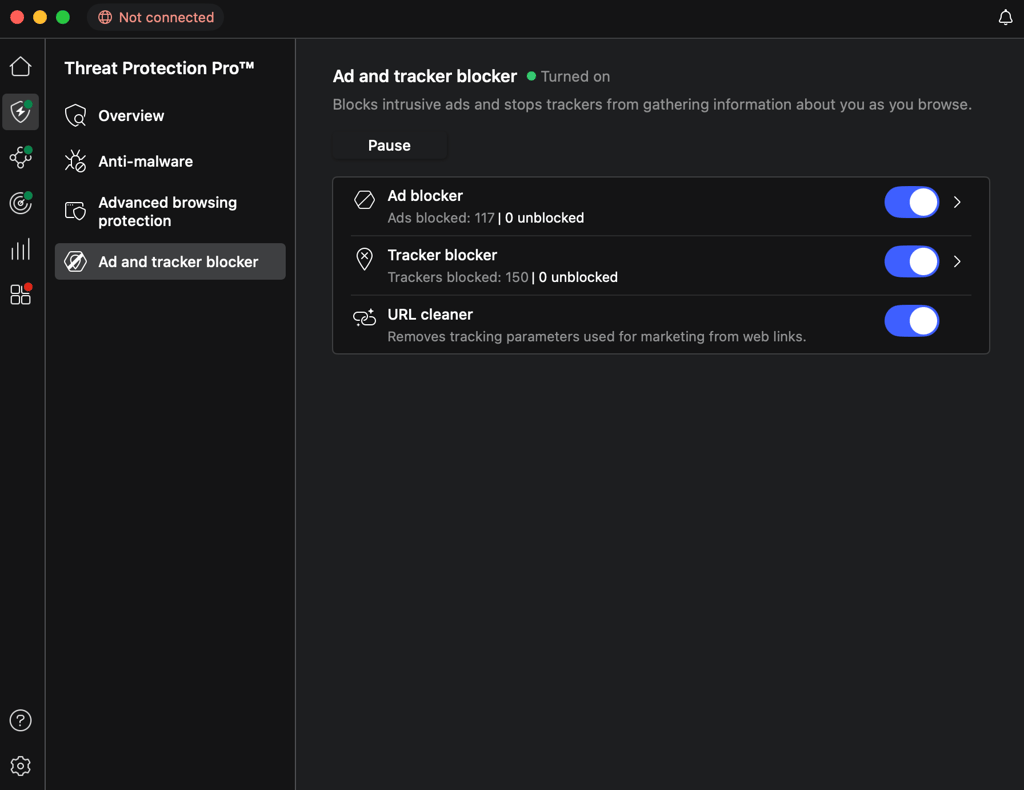Viewport: 1024px width, 790px height.
Task: Close window with red button
Action: (x=18, y=18)
